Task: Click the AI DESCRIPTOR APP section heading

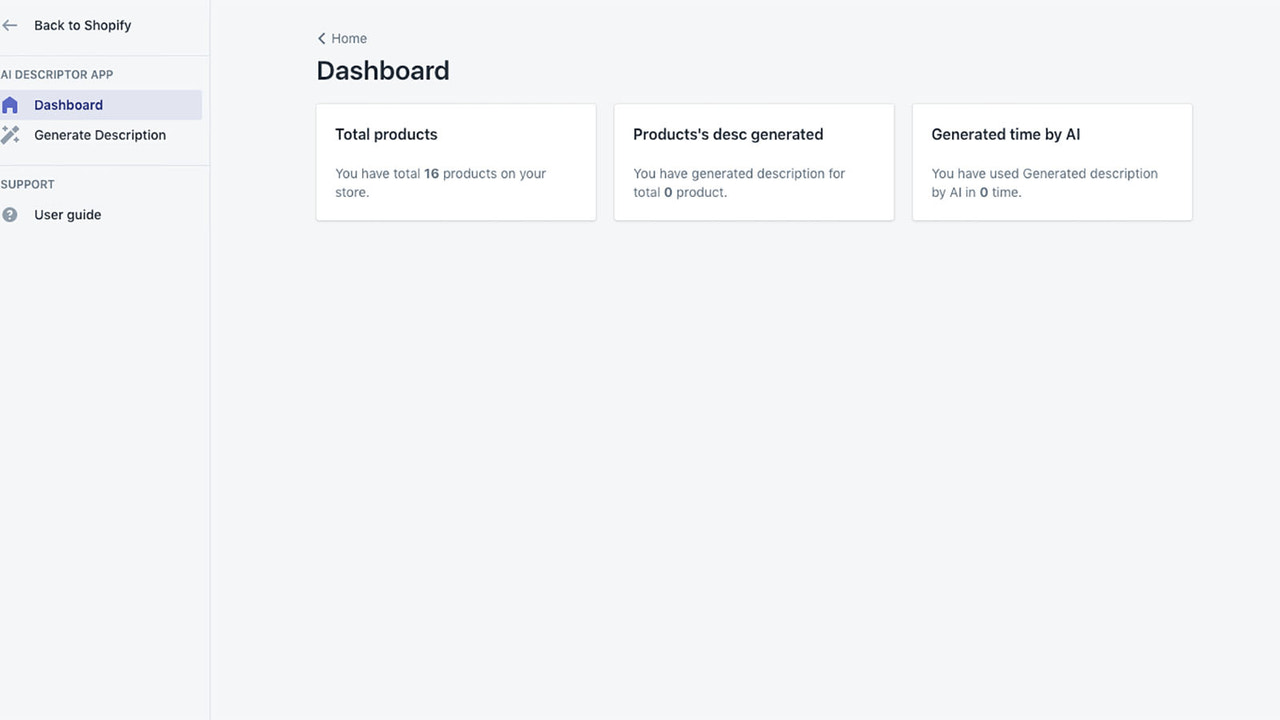Action: (x=57, y=74)
